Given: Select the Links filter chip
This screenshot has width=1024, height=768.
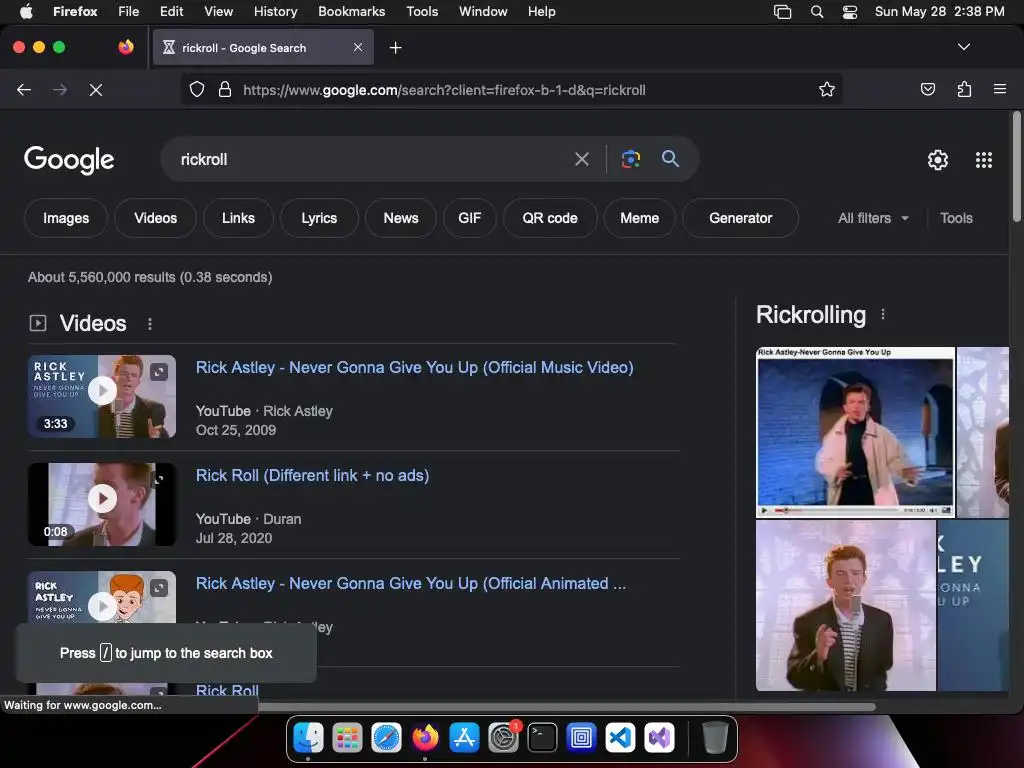Looking at the screenshot, I should (238, 218).
